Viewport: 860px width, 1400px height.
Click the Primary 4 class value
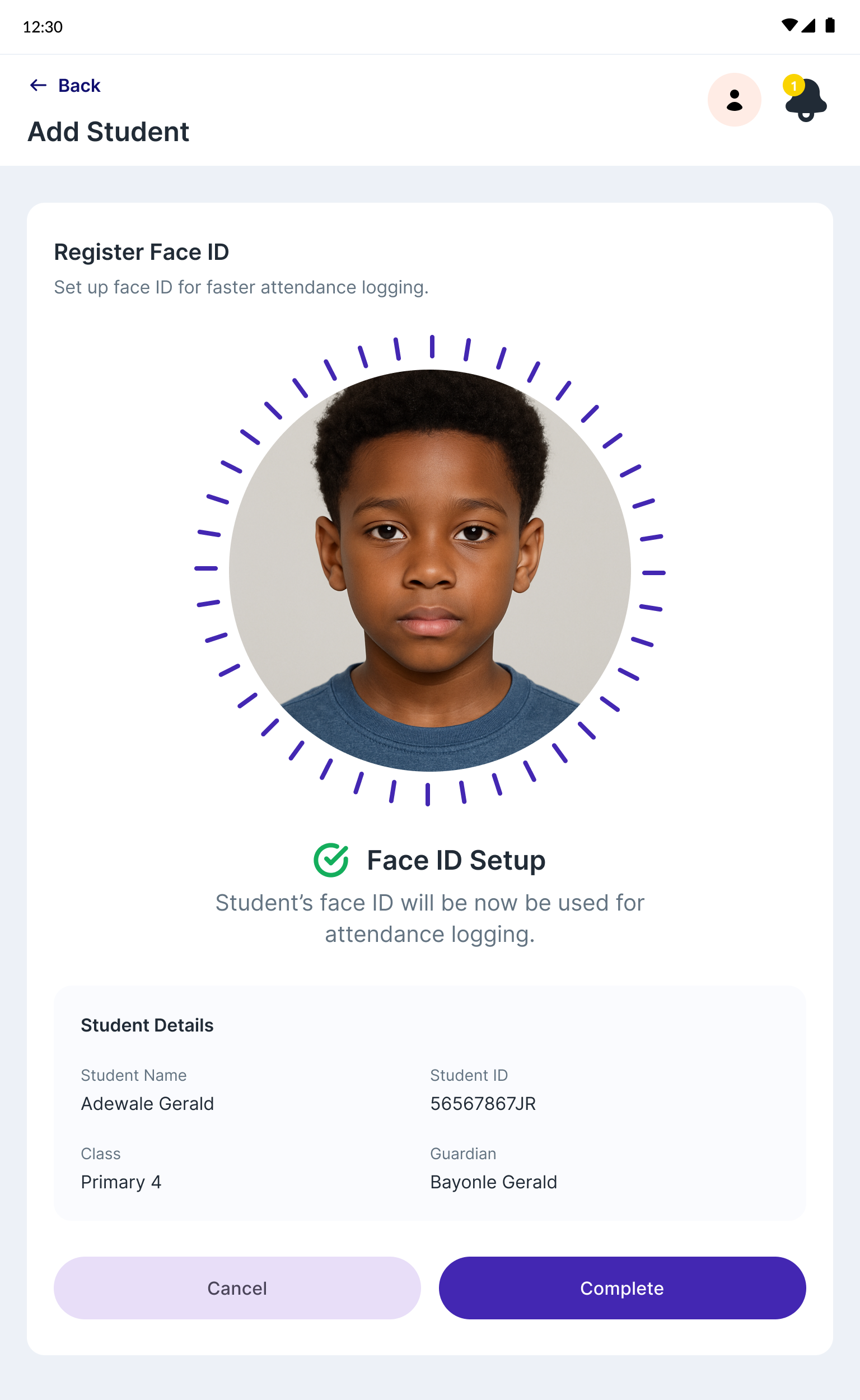[x=121, y=1182]
